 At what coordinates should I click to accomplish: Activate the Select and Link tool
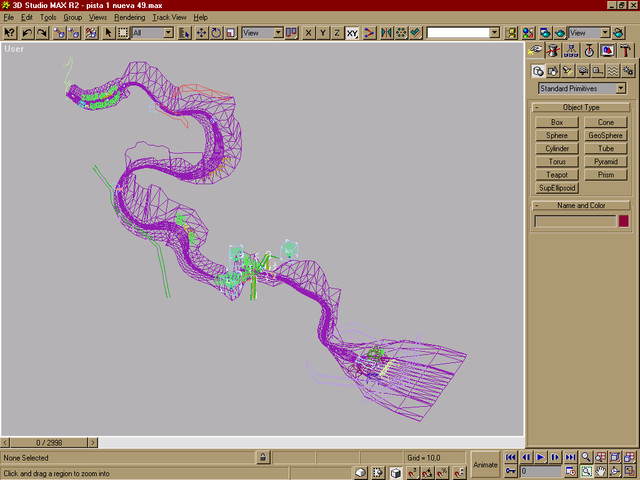click(60, 33)
